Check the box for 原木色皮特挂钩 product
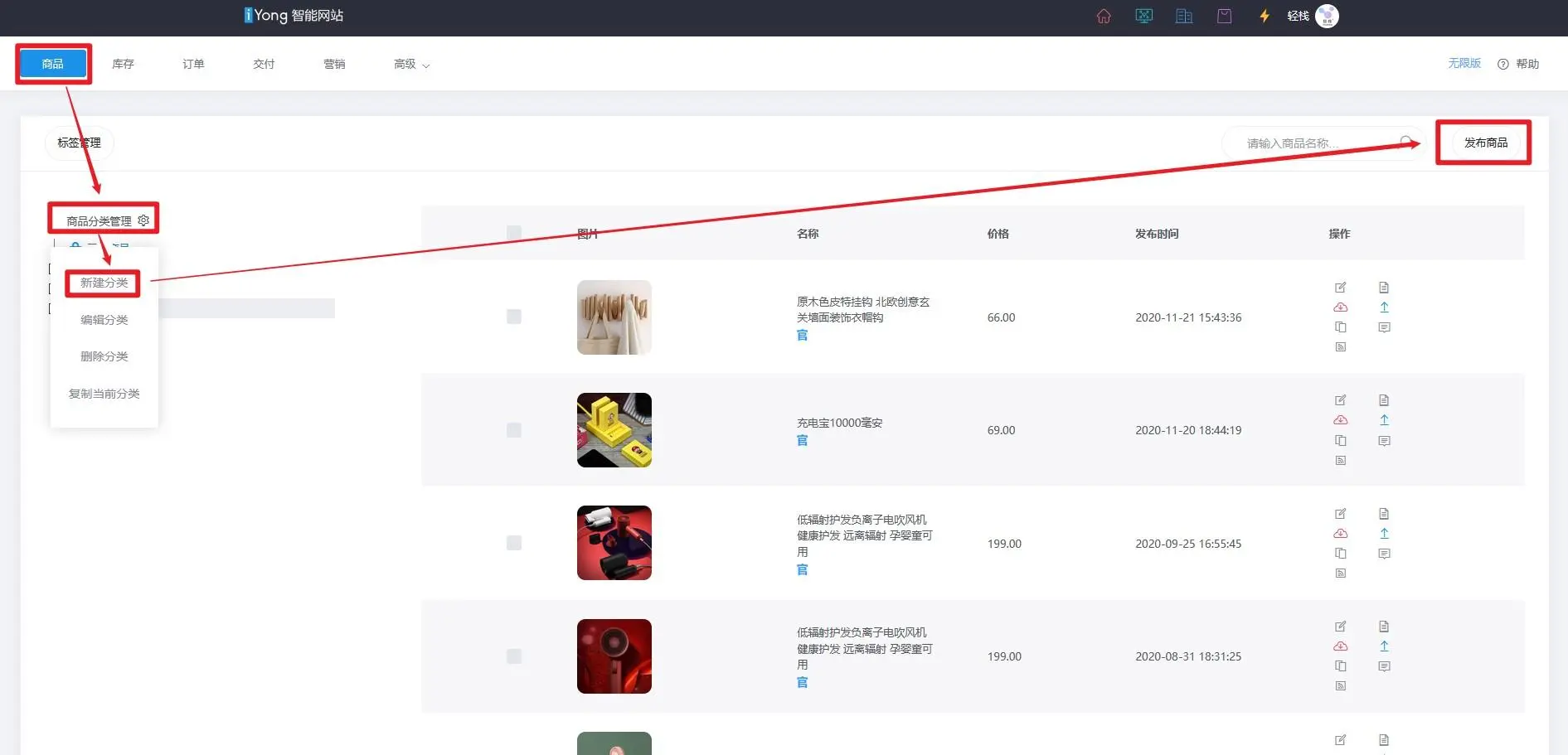 tap(514, 317)
